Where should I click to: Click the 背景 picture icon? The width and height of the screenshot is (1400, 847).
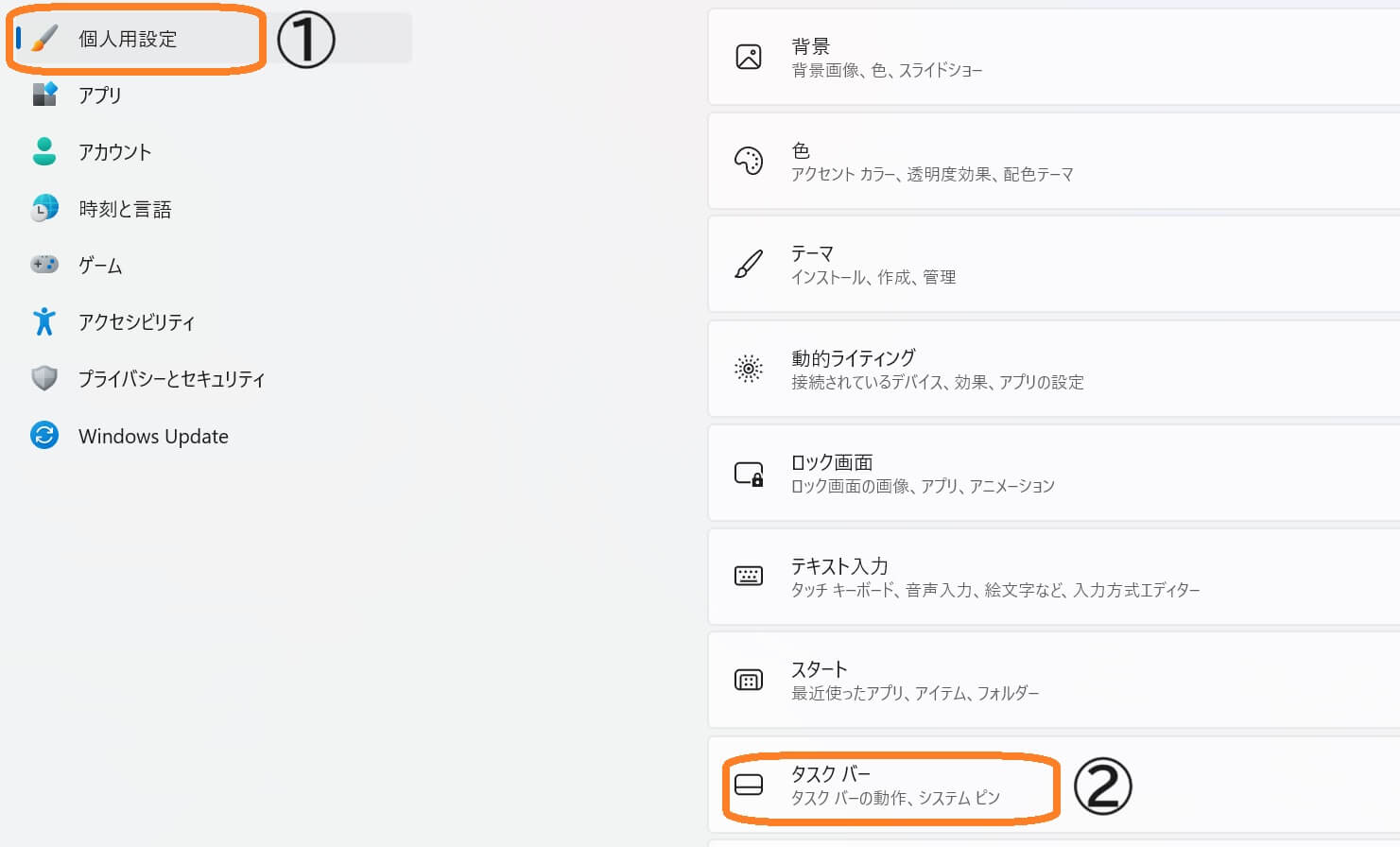tap(749, 57)
